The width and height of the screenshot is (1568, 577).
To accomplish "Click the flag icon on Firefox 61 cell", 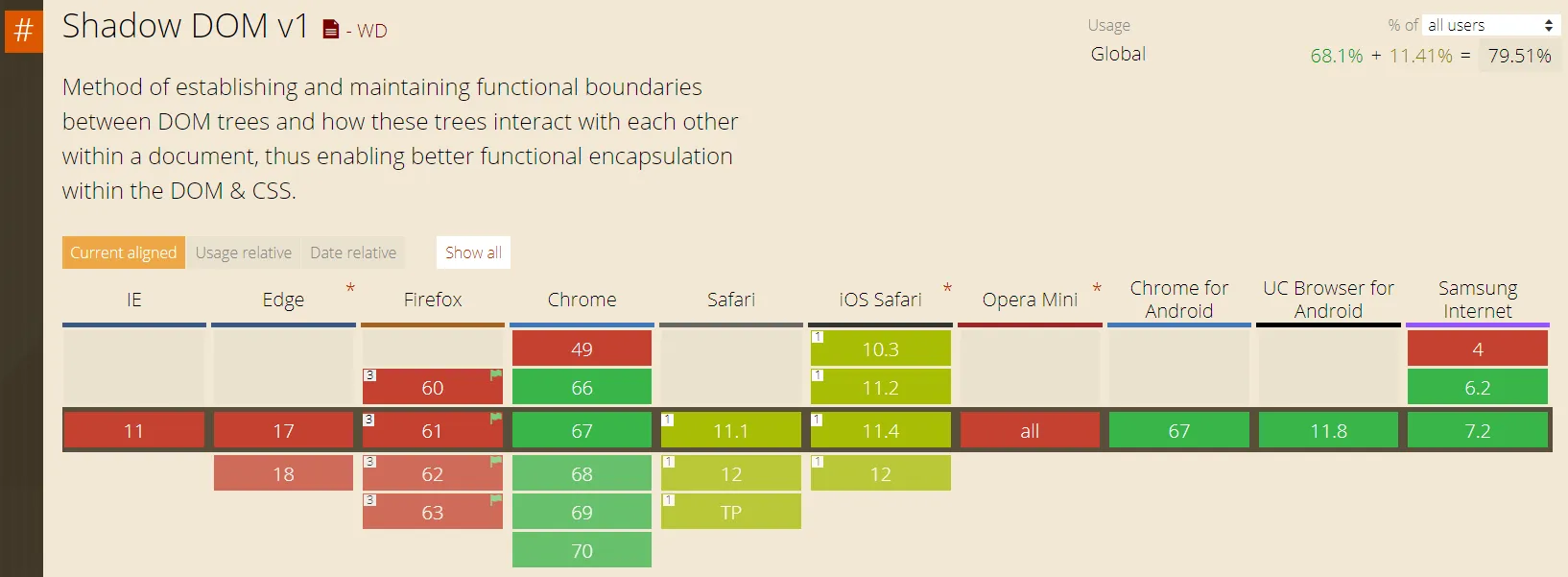I will pyautogui.click(x=495, y=418).
